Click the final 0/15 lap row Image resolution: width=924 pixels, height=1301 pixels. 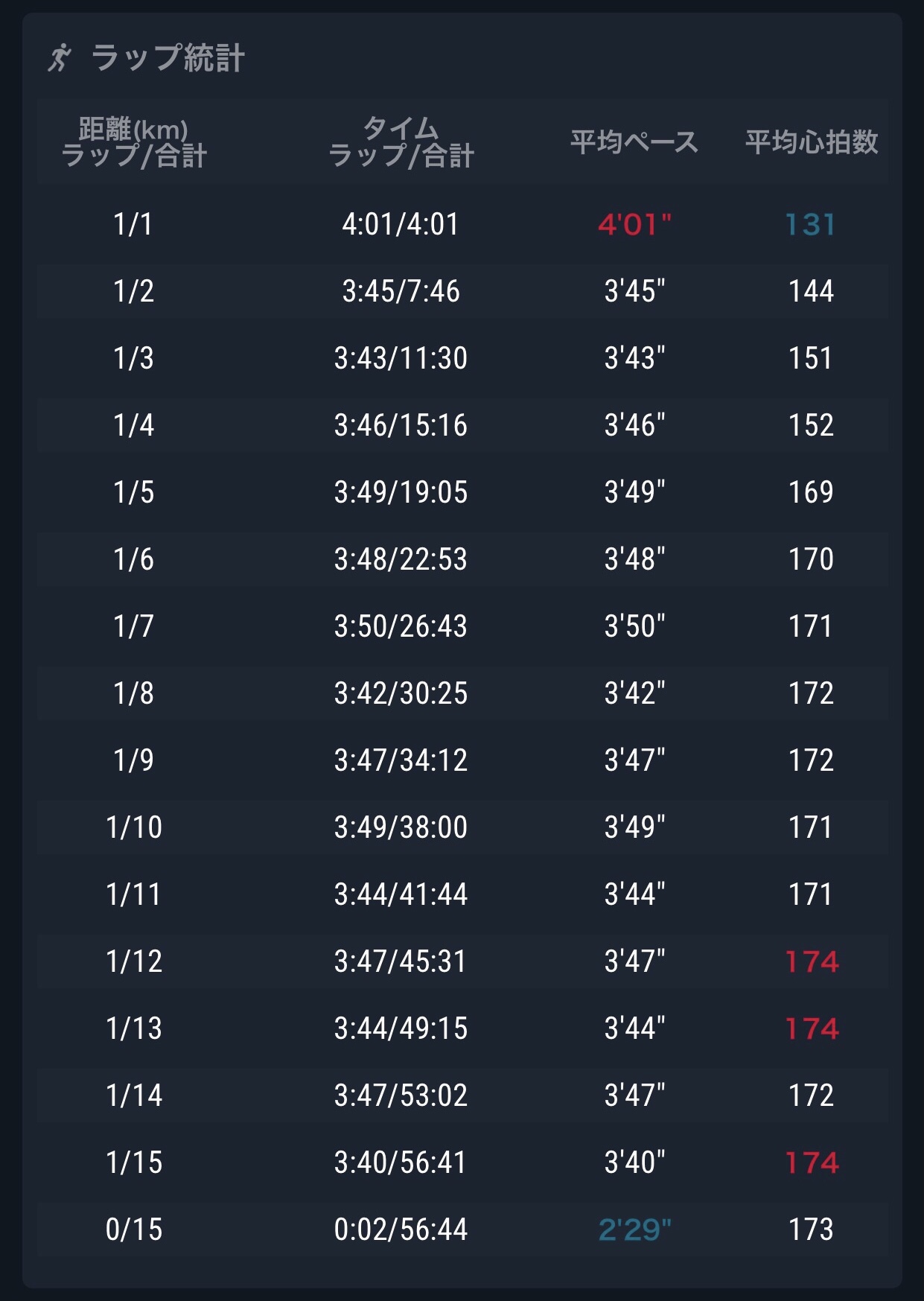(133, 1230)
